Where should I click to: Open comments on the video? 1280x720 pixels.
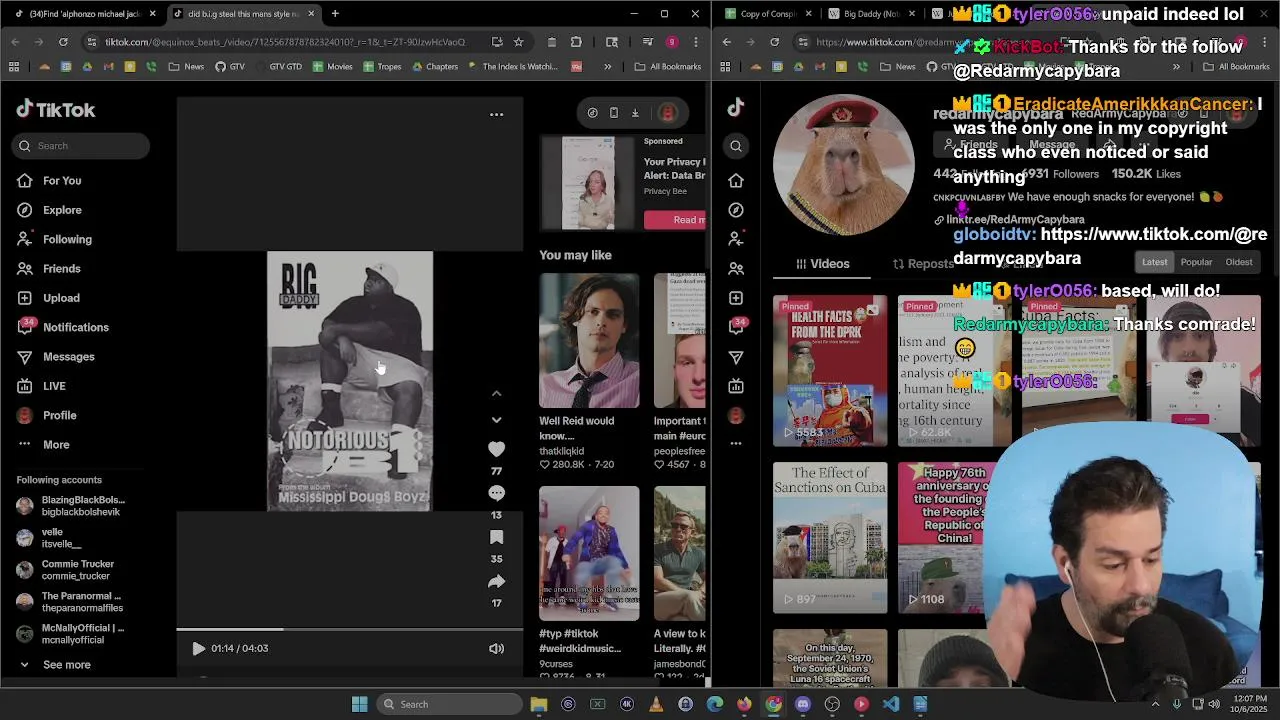point(496,493)
